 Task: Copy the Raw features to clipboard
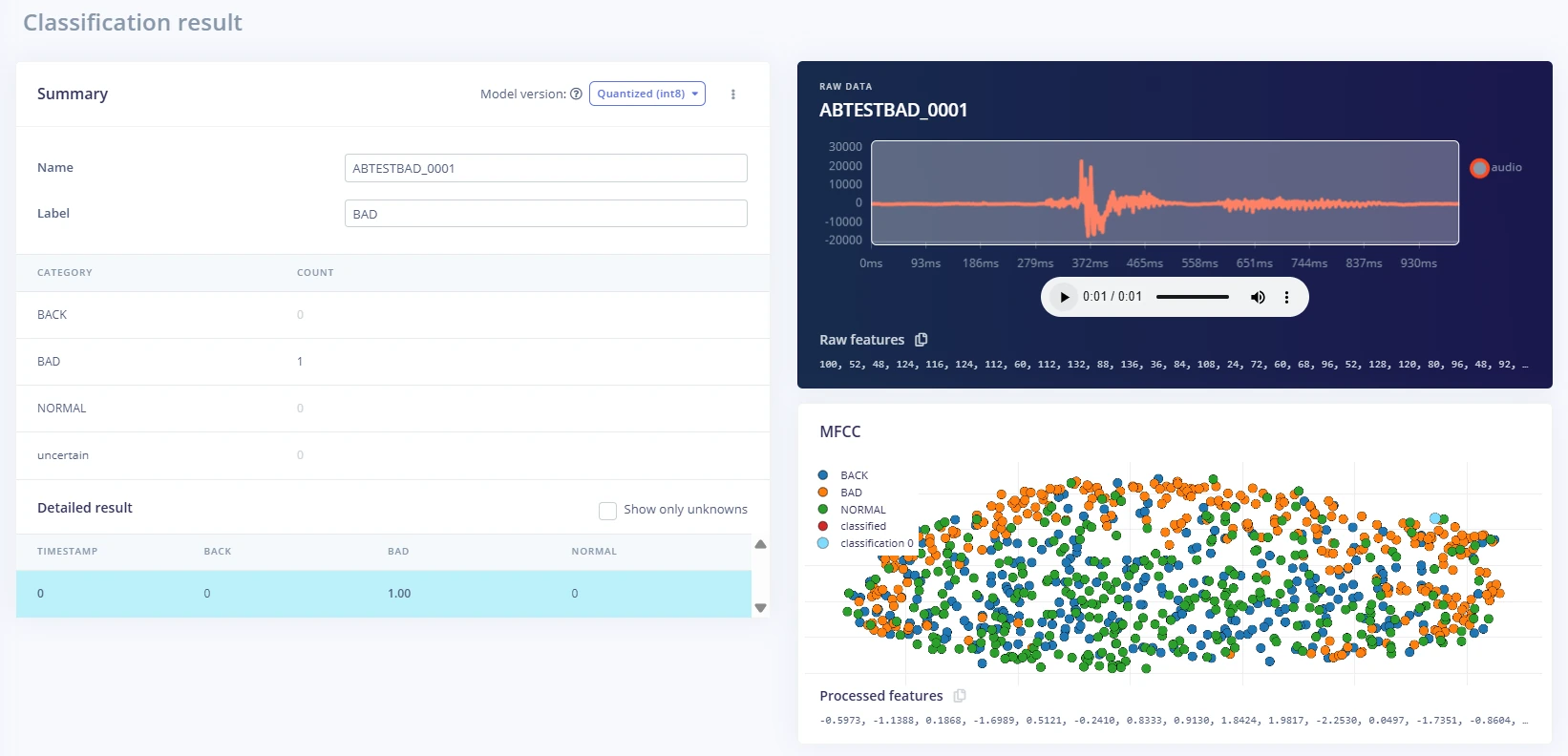pyautogui.click(x=922, y=340)
